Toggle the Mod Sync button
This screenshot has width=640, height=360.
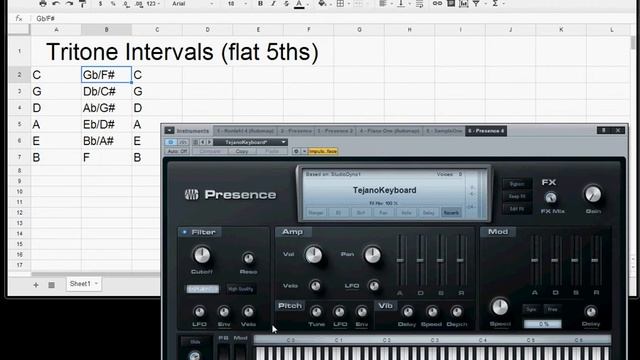(531, 309)
